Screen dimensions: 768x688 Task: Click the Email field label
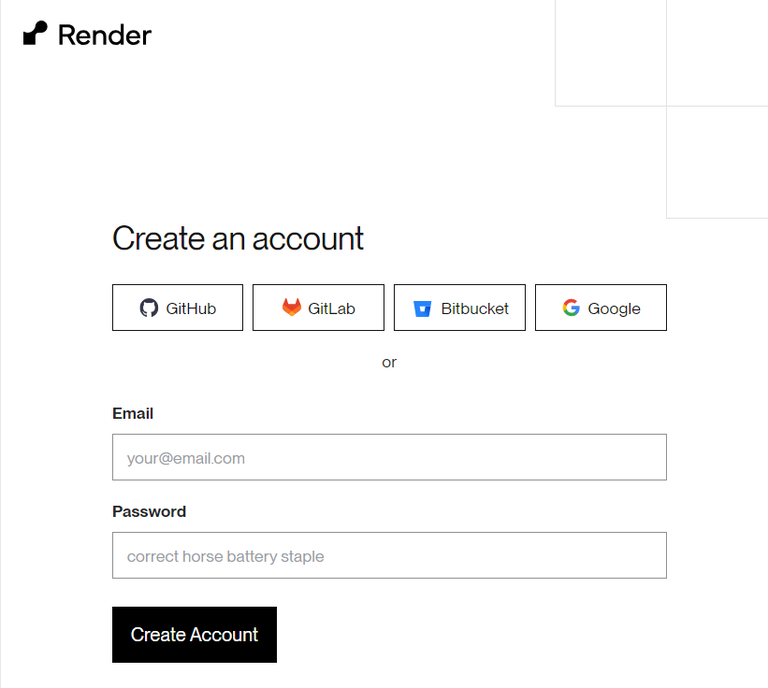pos(133,413)
